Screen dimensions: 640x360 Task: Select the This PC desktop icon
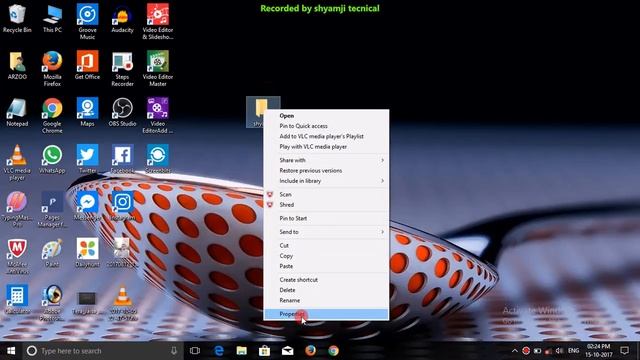(x=52, y=19)
